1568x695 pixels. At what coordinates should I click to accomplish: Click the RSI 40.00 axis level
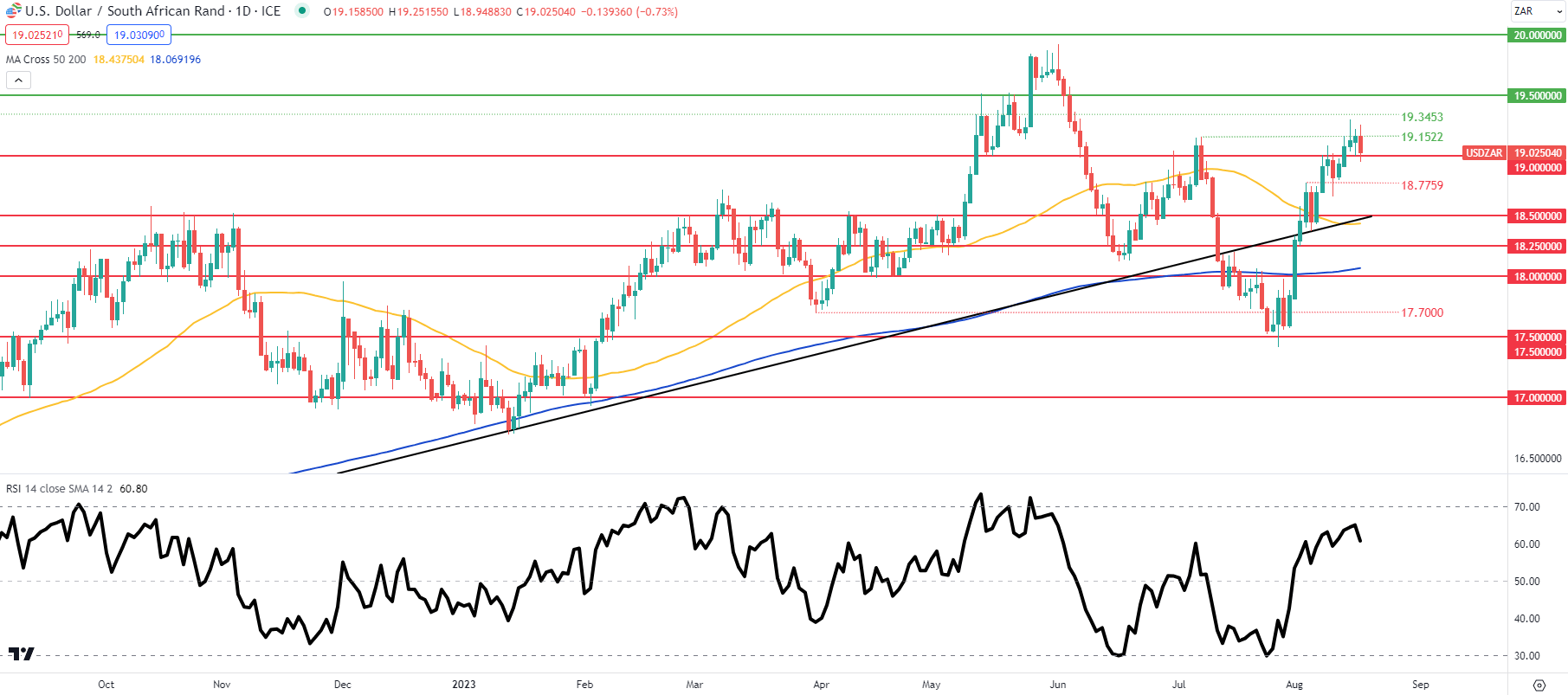click(x=1526, y=619)
